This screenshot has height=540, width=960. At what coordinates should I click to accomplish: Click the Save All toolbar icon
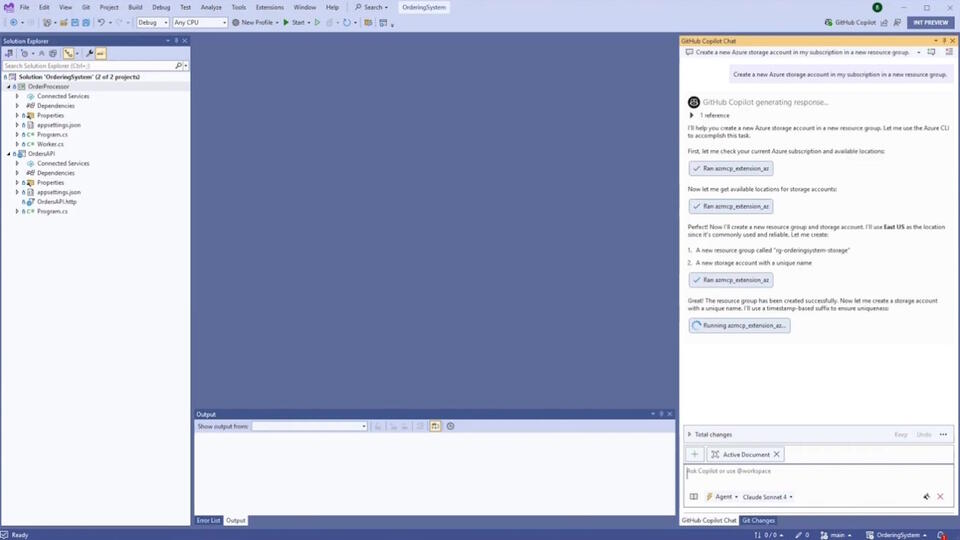[x=86, y=22]
